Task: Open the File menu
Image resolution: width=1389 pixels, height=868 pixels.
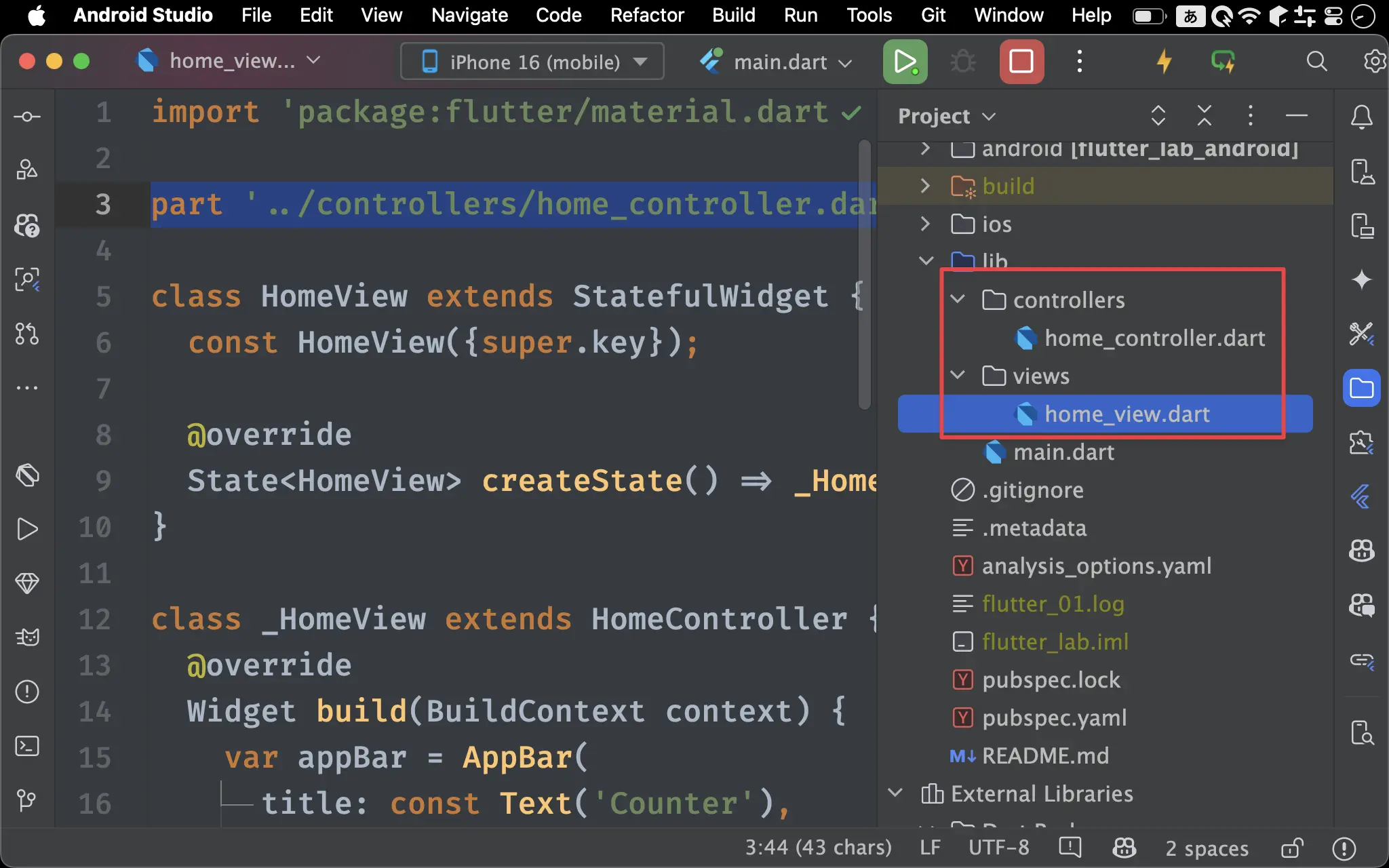Action: click(x=256, y=15)
